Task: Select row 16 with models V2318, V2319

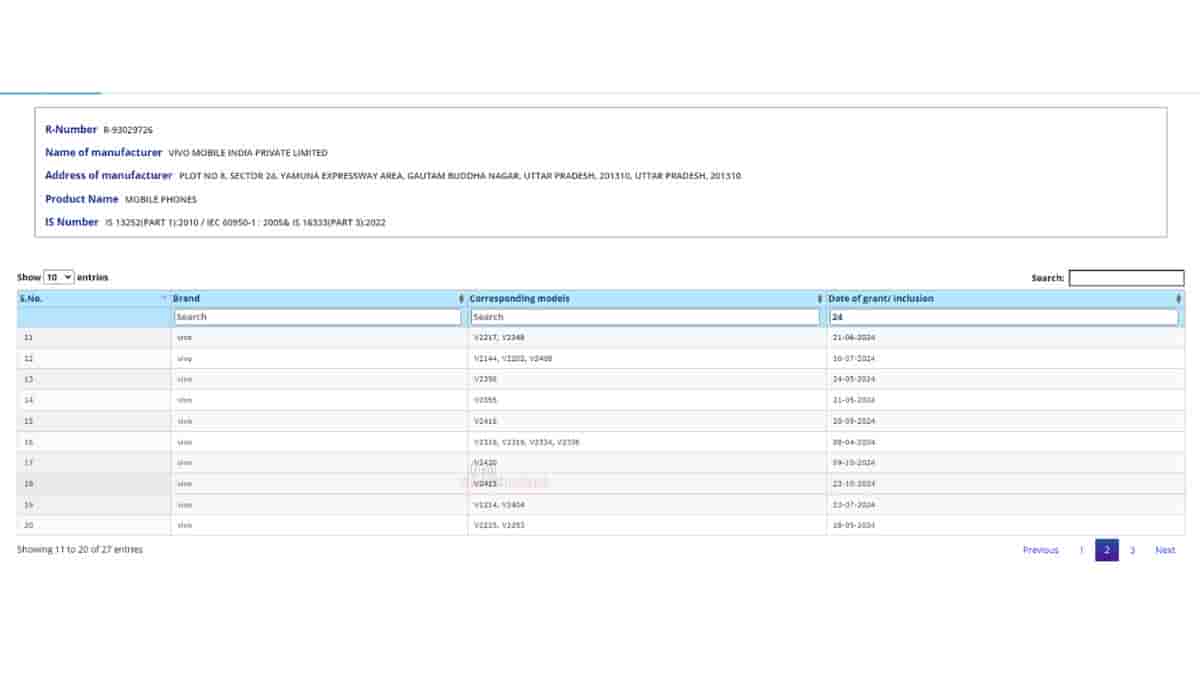Action: [526, 442]
